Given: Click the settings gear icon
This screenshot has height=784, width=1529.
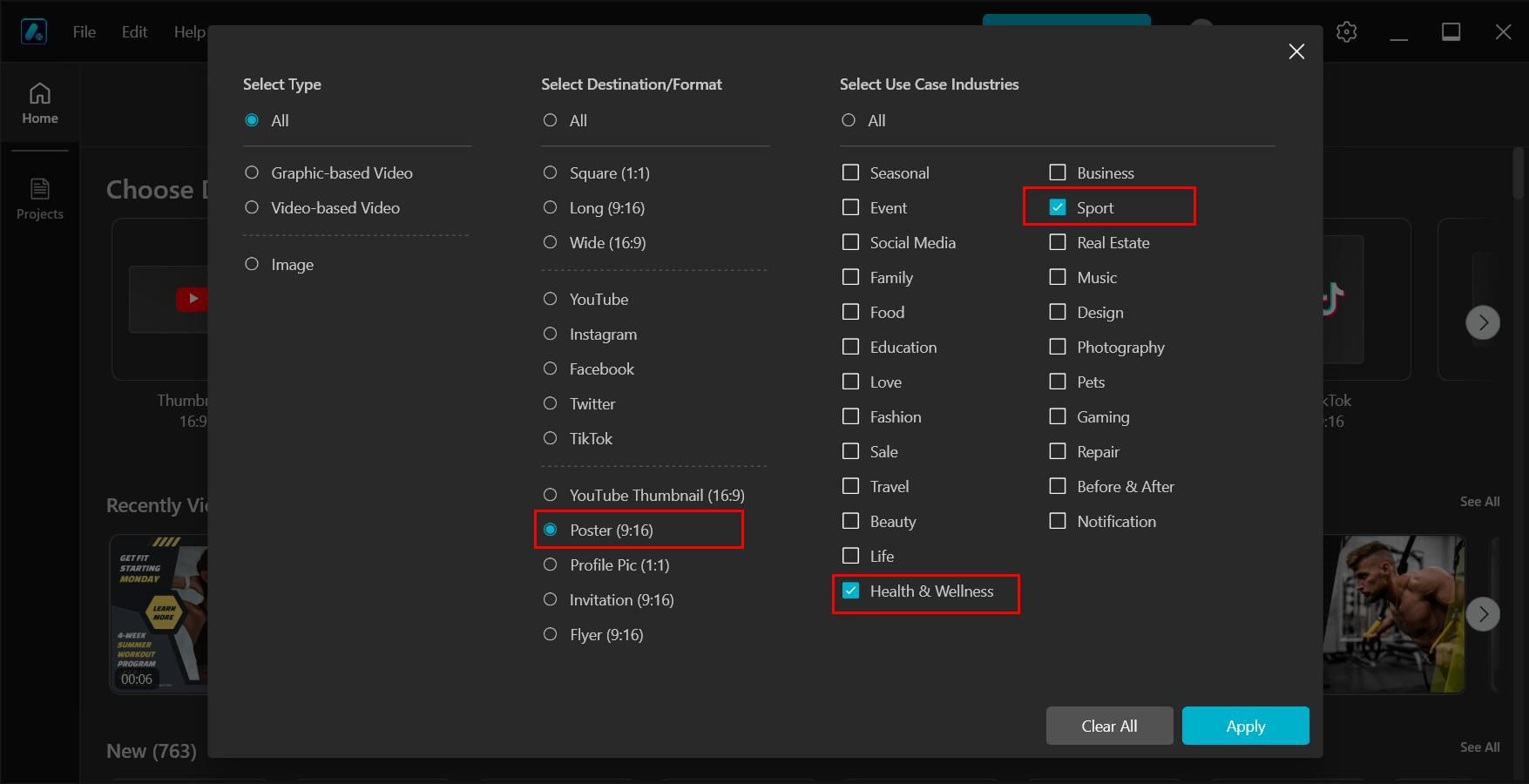Looking at the screenshot, I should (1347, 32).
